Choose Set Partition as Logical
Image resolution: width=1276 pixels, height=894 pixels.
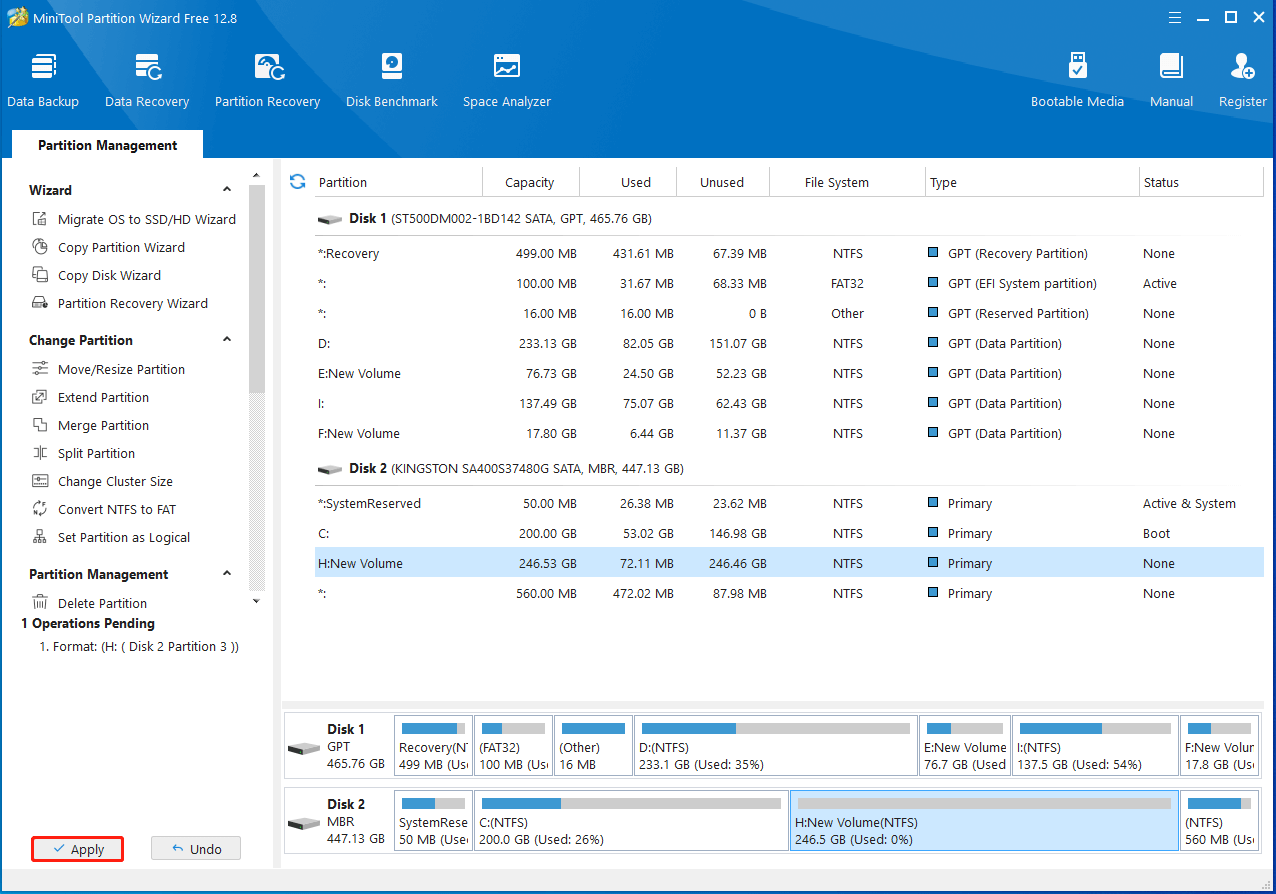pyautogui.click(x=111, y=537)
